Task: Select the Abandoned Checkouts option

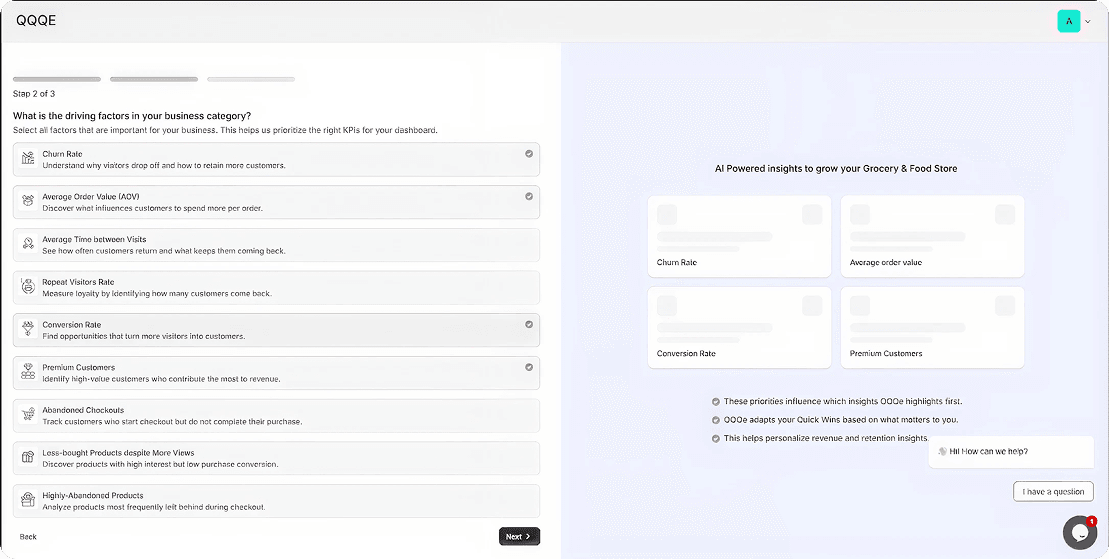Action: 277,415
